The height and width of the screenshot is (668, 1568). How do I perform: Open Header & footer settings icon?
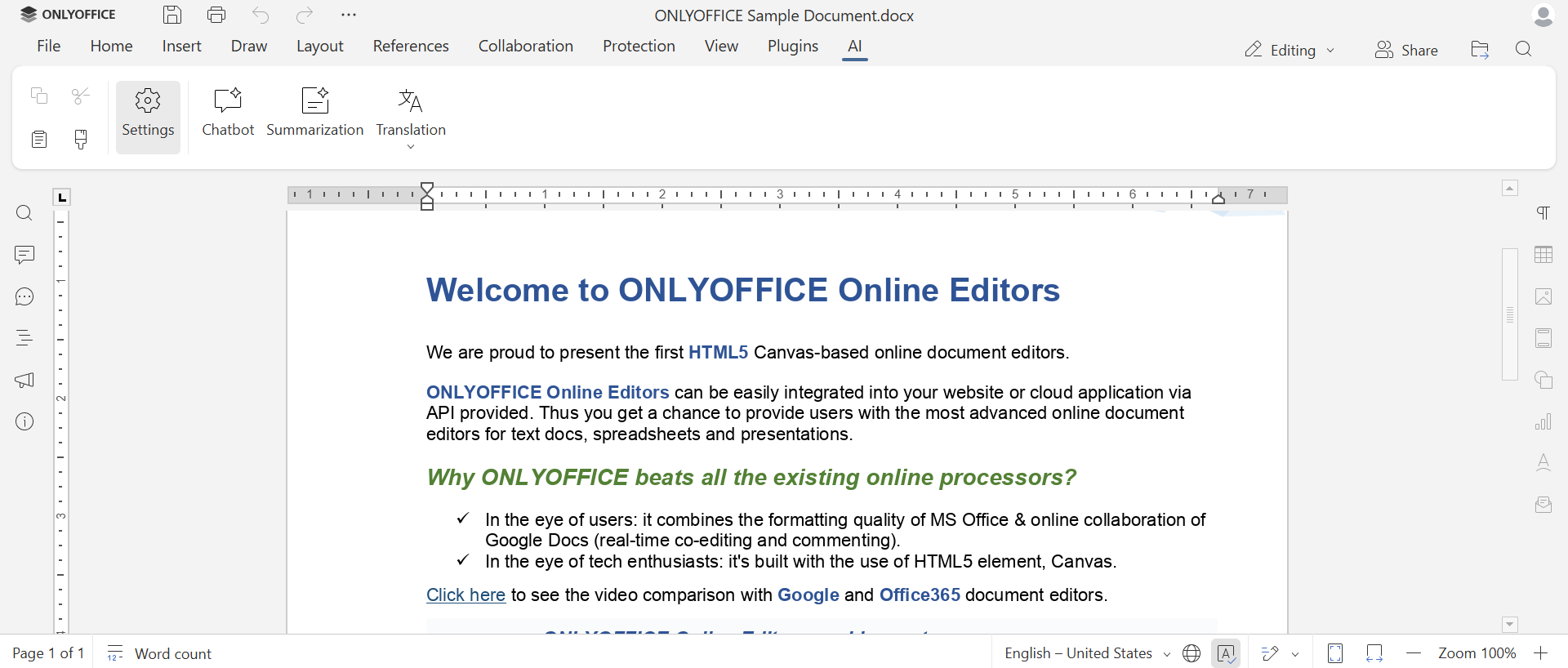1543,338
